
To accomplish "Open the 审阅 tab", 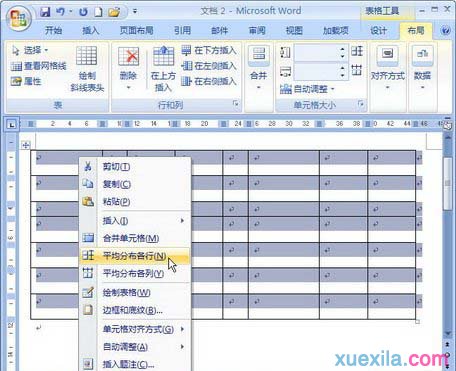I will point(257,31).
